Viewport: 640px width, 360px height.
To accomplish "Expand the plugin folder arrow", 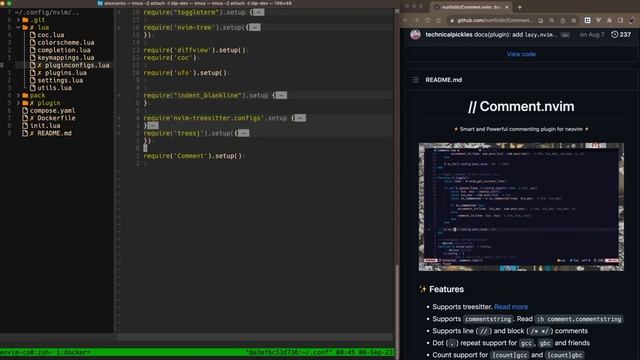I will point(18,103).
